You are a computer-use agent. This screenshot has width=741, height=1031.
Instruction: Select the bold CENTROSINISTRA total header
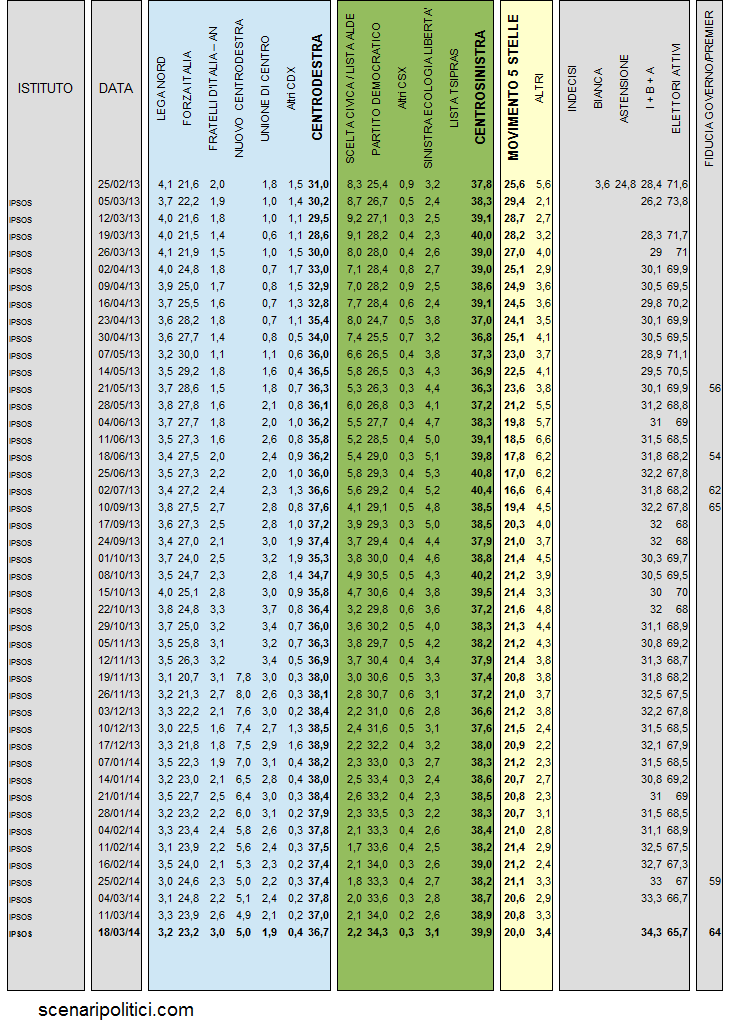480,87
